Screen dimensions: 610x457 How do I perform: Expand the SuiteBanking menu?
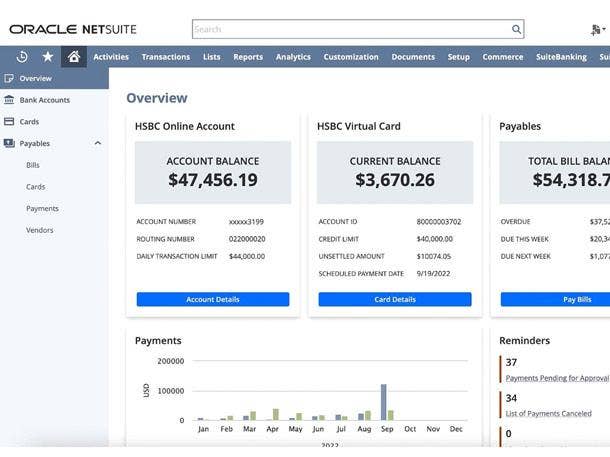(x=560, y=57)
